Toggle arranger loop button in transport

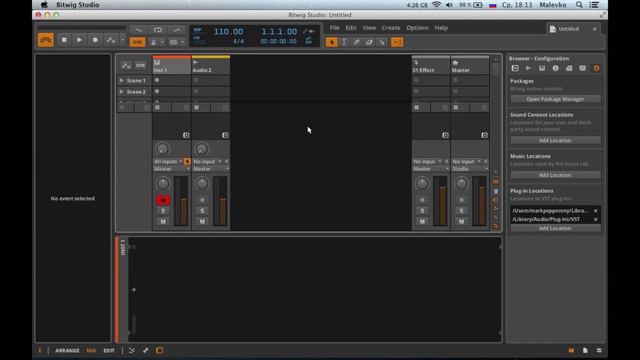pos(158,30)
